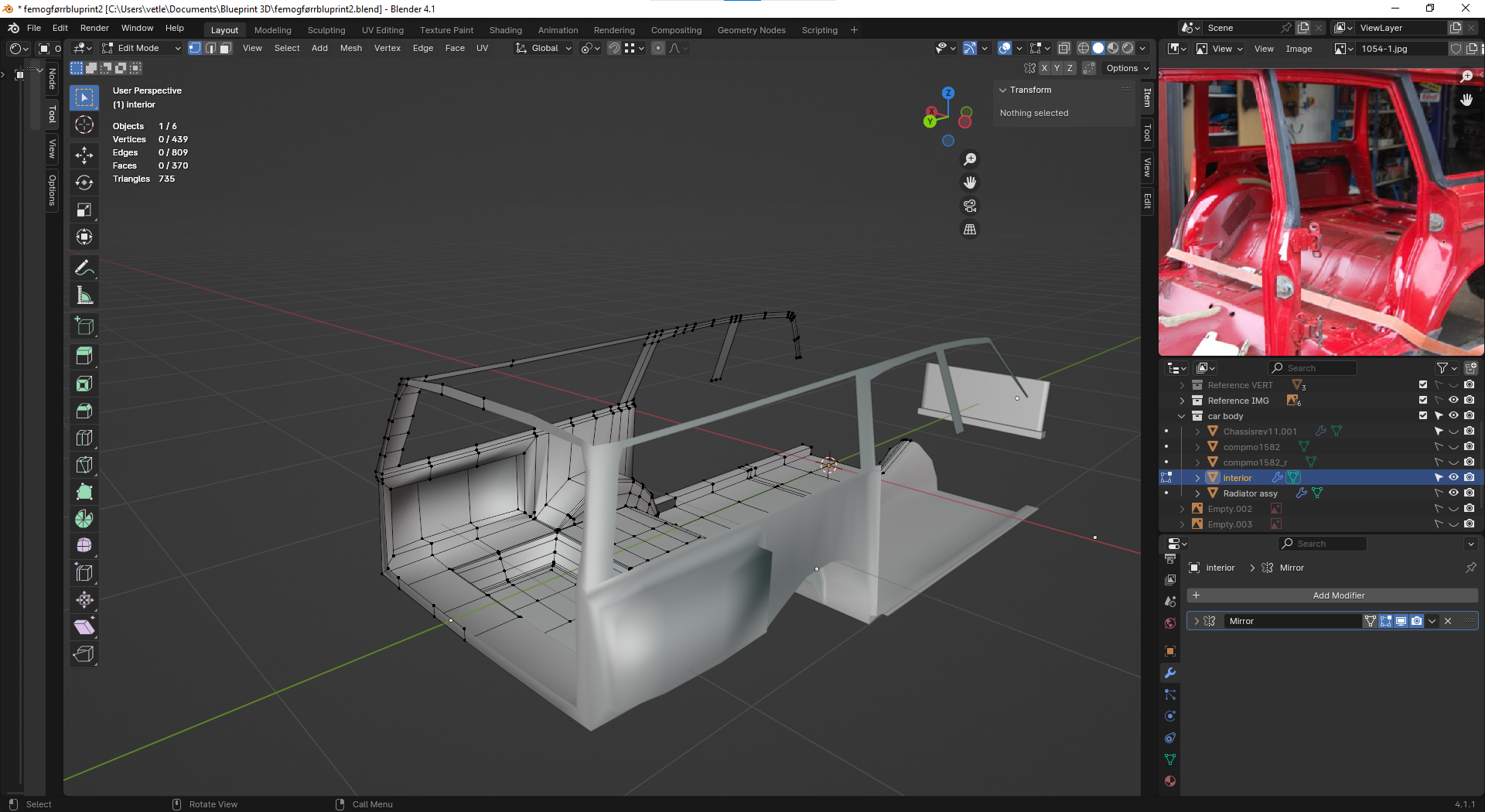Hide the Radiator assy object
The height and width of the screenshot is (812, 1485).
tap(1453, 493)
